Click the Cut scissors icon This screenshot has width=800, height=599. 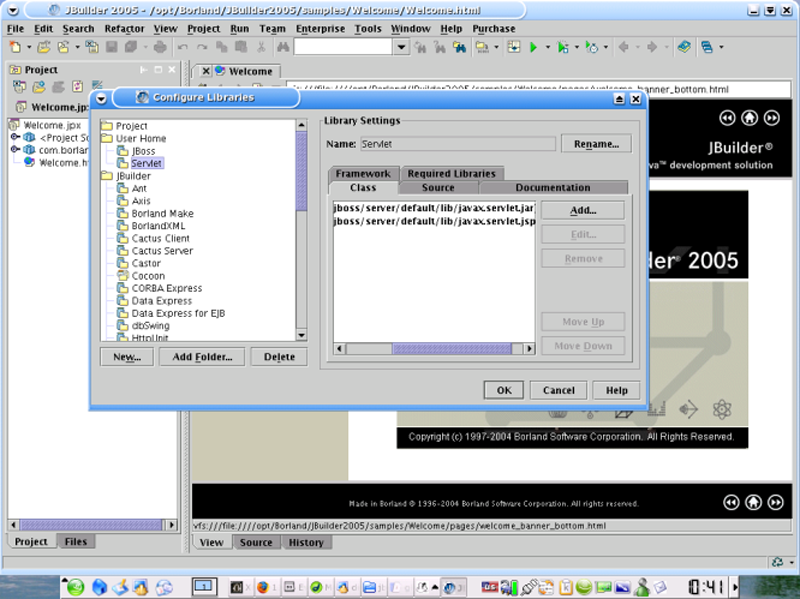[x=261, y=47]
